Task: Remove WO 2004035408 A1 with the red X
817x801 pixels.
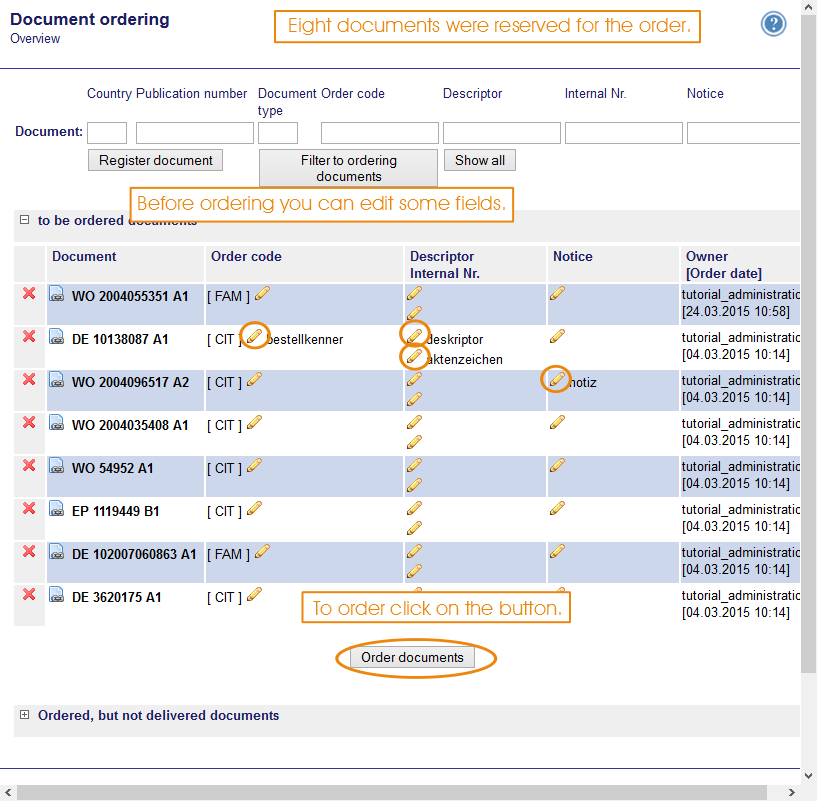Action: click(29, 422)
